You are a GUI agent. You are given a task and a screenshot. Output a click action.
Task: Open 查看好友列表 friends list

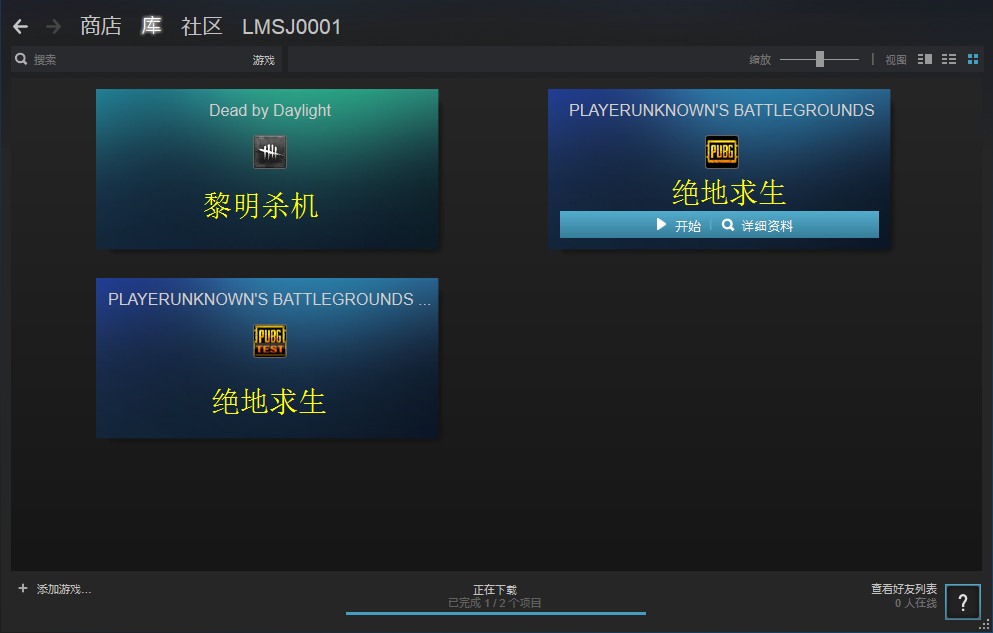click(x=904, y=589)
